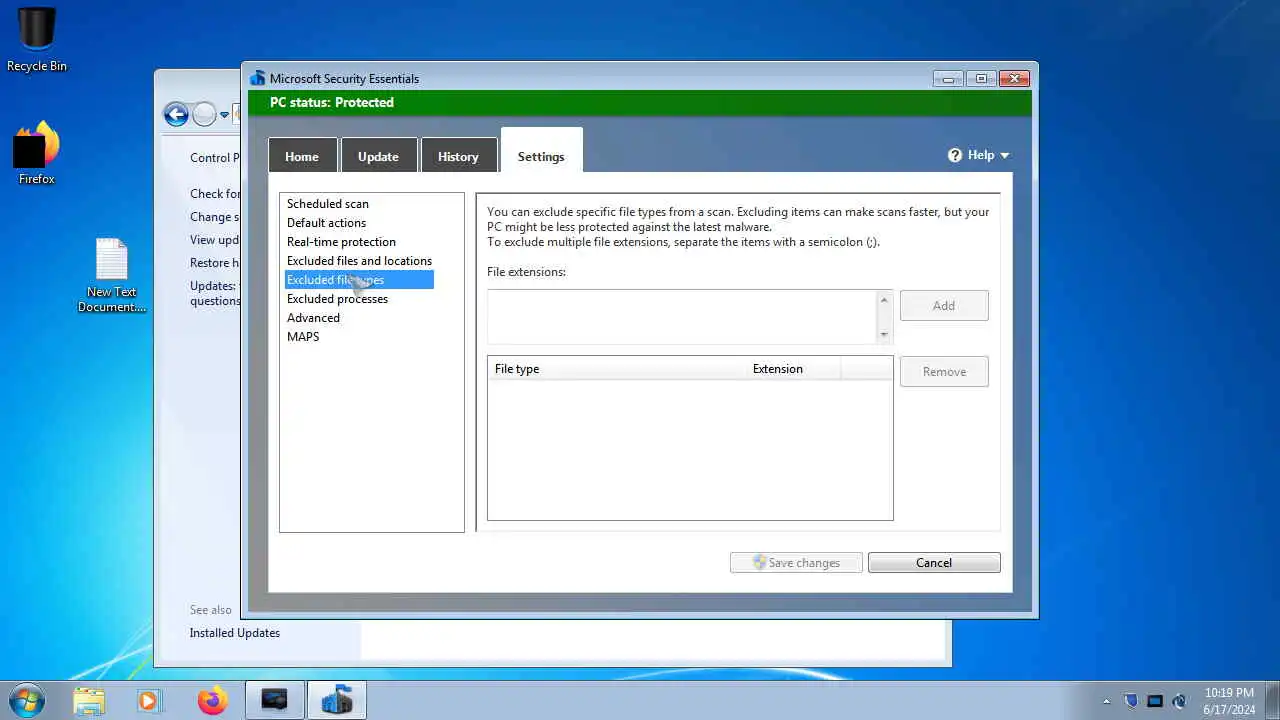Click the Security Essentials tray shield icon
Image resolution: width=1280 pixels, height=720 pixels.
point(1131,701)
